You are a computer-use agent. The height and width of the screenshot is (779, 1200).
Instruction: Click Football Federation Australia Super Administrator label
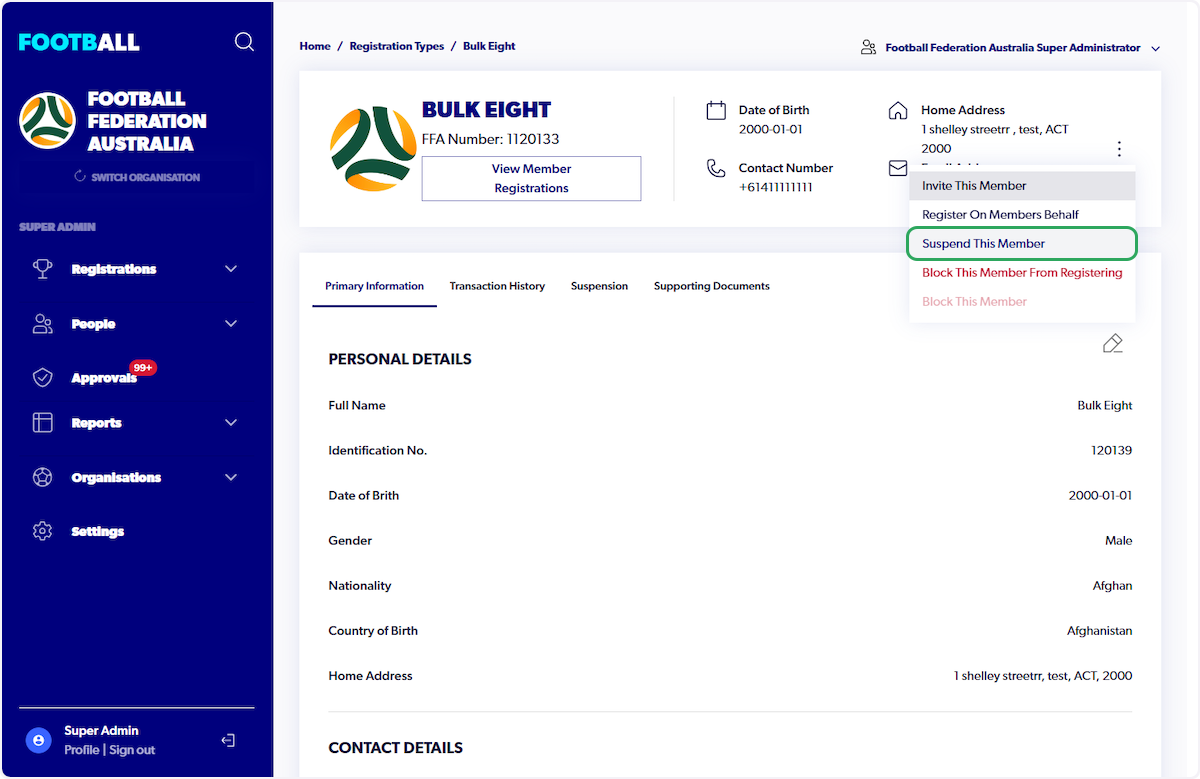pyautogui.click(x=1013, y=48)
